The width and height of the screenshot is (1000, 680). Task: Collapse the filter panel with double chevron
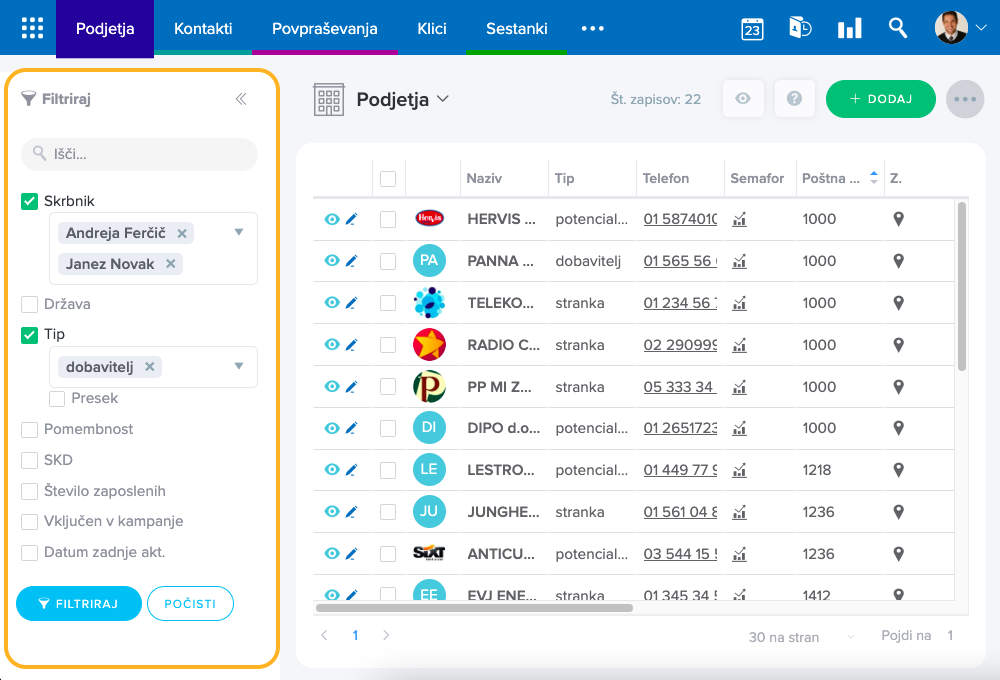click(241, 99)
